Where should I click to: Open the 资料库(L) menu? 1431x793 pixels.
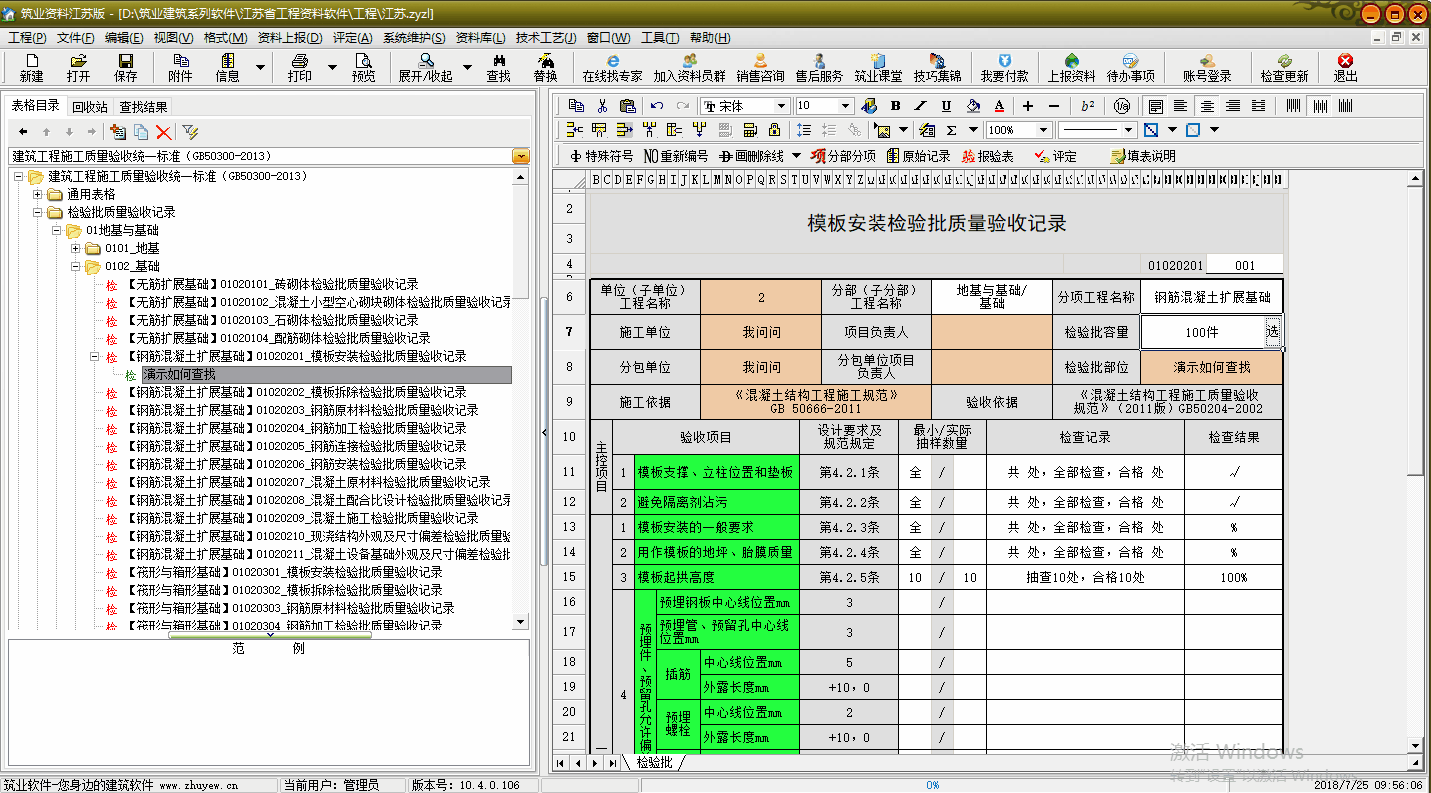point(480,38)
